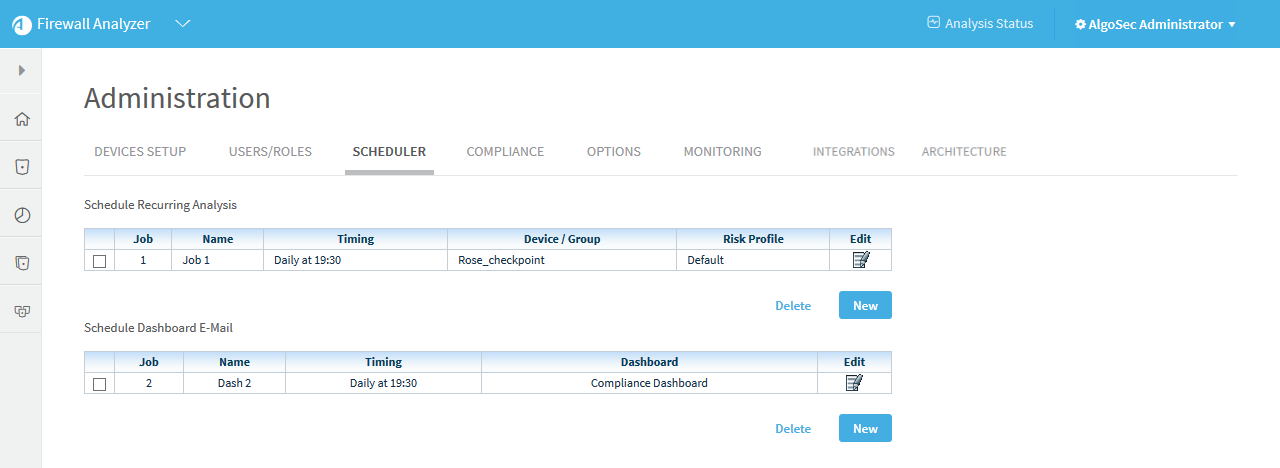Go to the Compliance tab

point(505,152)
